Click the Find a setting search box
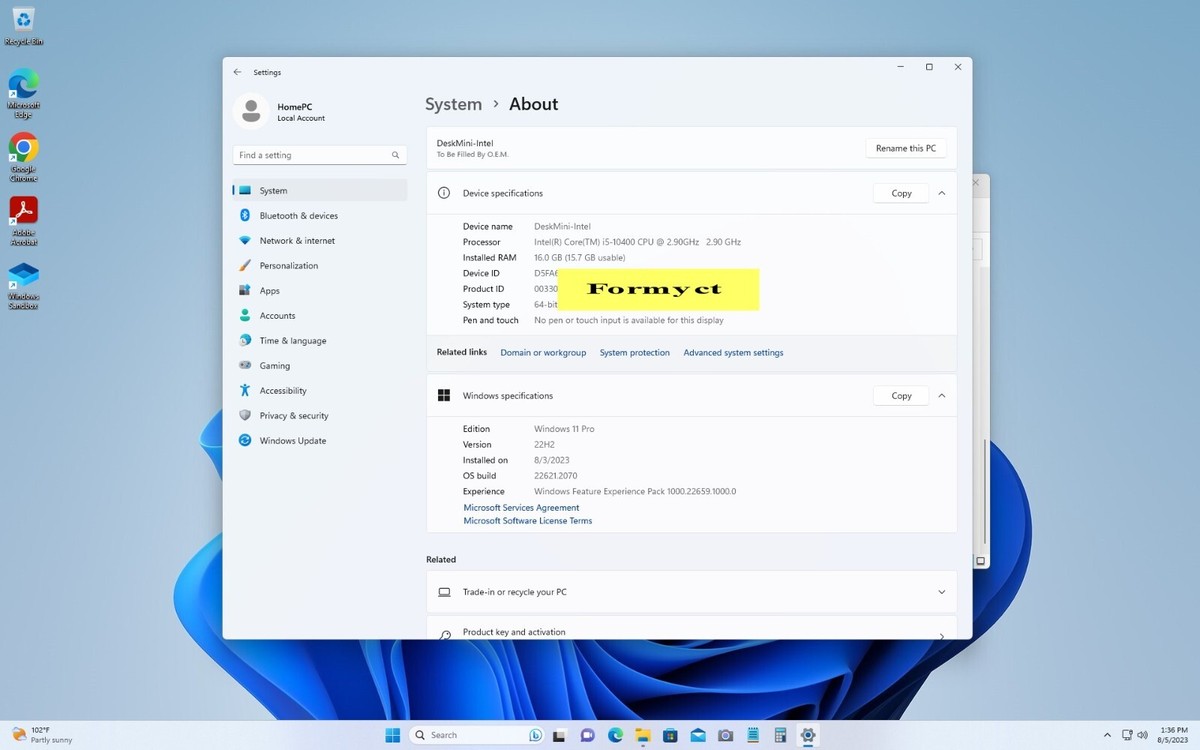Image resolution: width=1200 pixels, height=750 pixels. coord(320,155)
